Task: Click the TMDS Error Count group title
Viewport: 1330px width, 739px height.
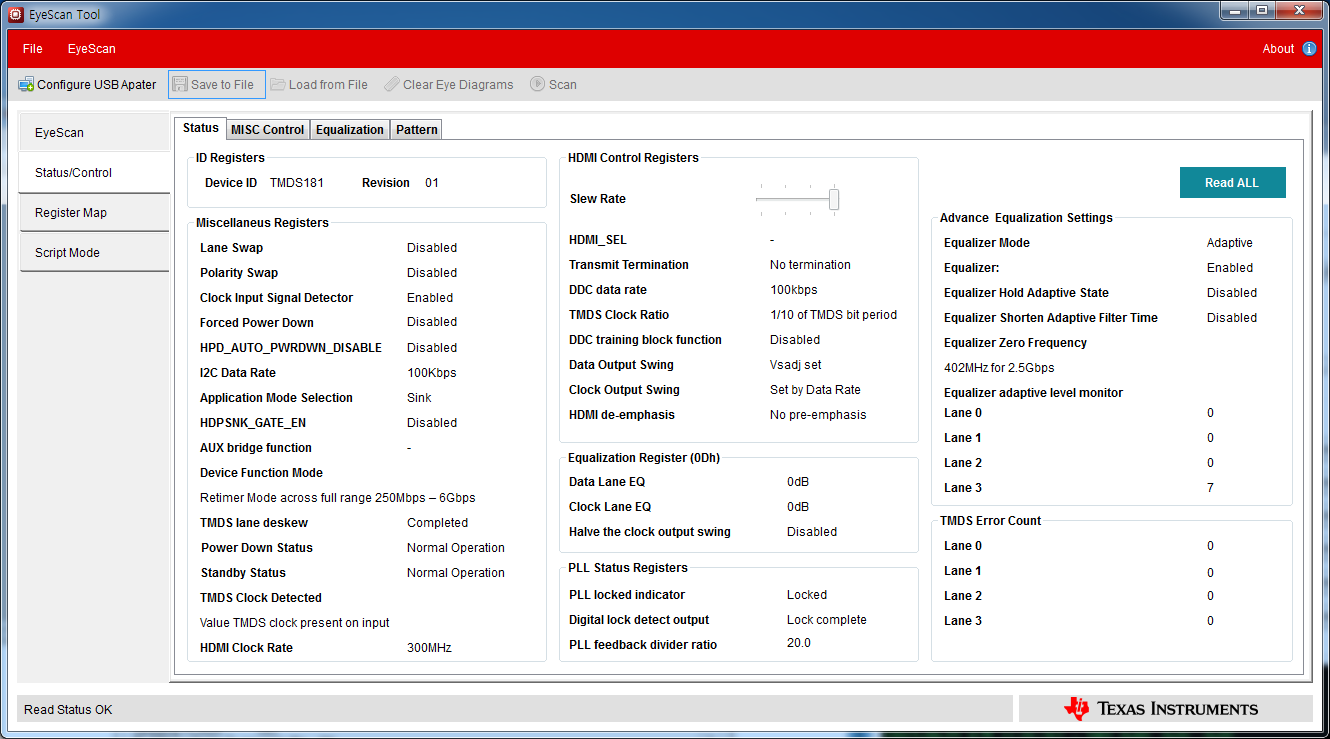Action: click(x=990, y=521)
